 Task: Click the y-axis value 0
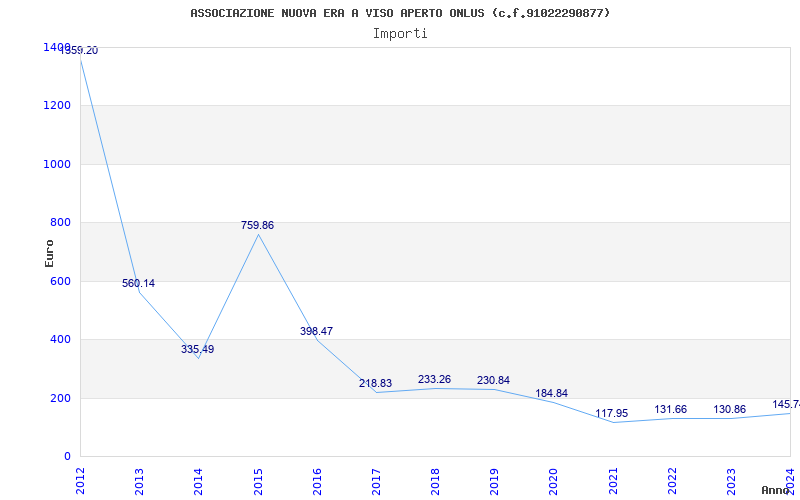coord(67,457)
